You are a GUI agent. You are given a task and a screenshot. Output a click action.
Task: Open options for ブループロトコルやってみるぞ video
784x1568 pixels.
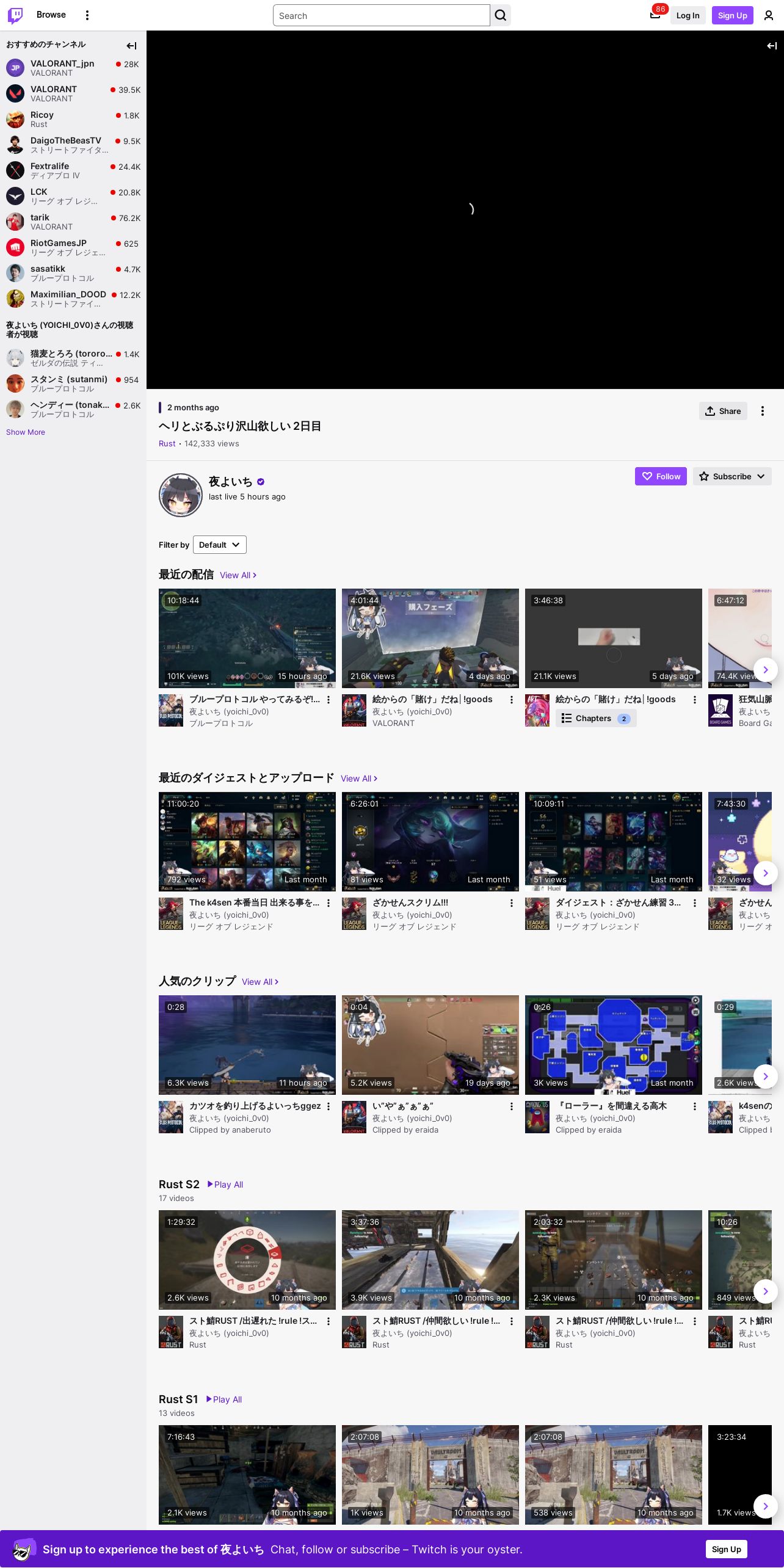click(x=328, y=700)
